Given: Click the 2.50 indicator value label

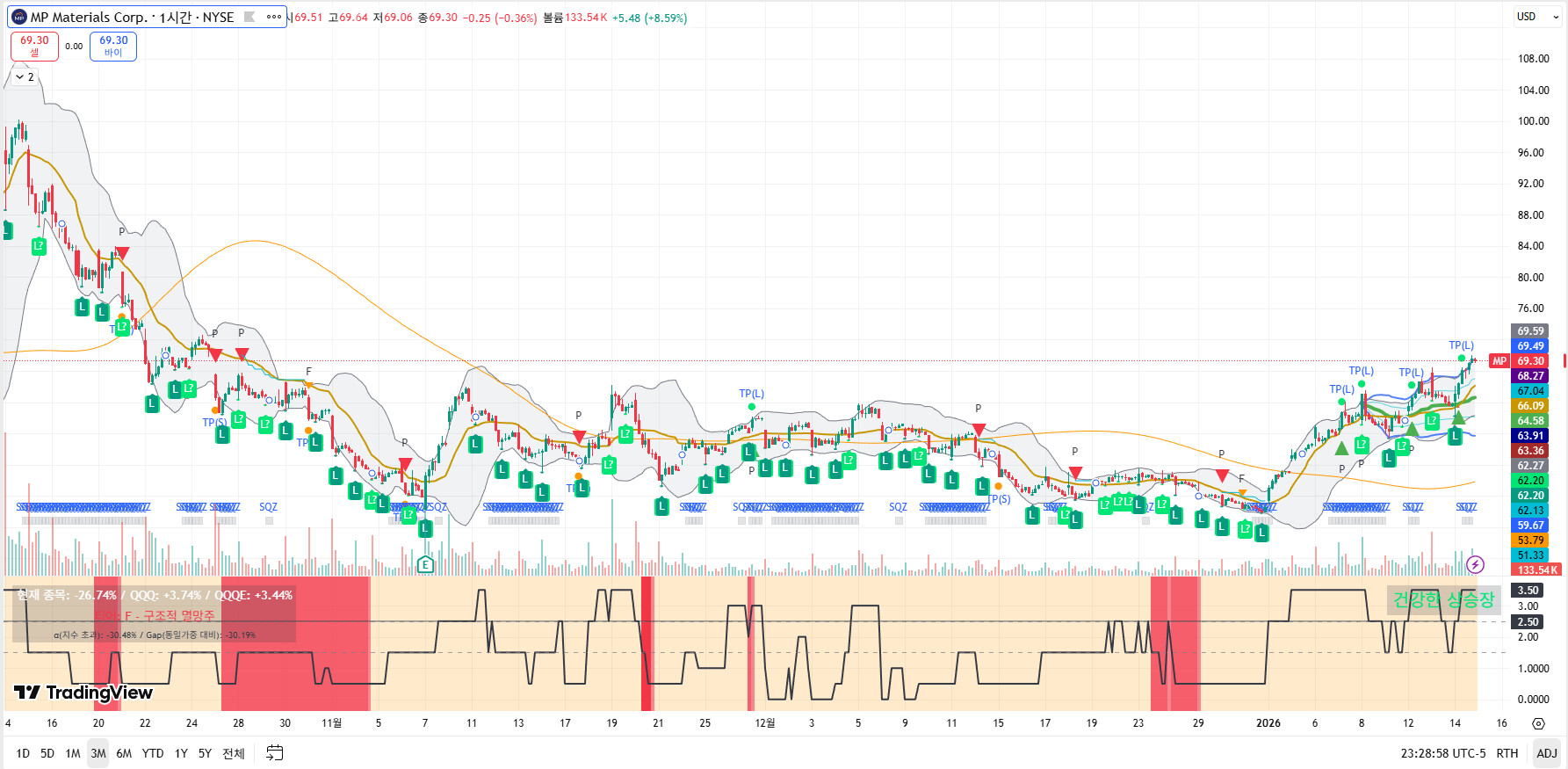Looking at the screenshot, I should pyautogui.click(x=1528, y=622).
